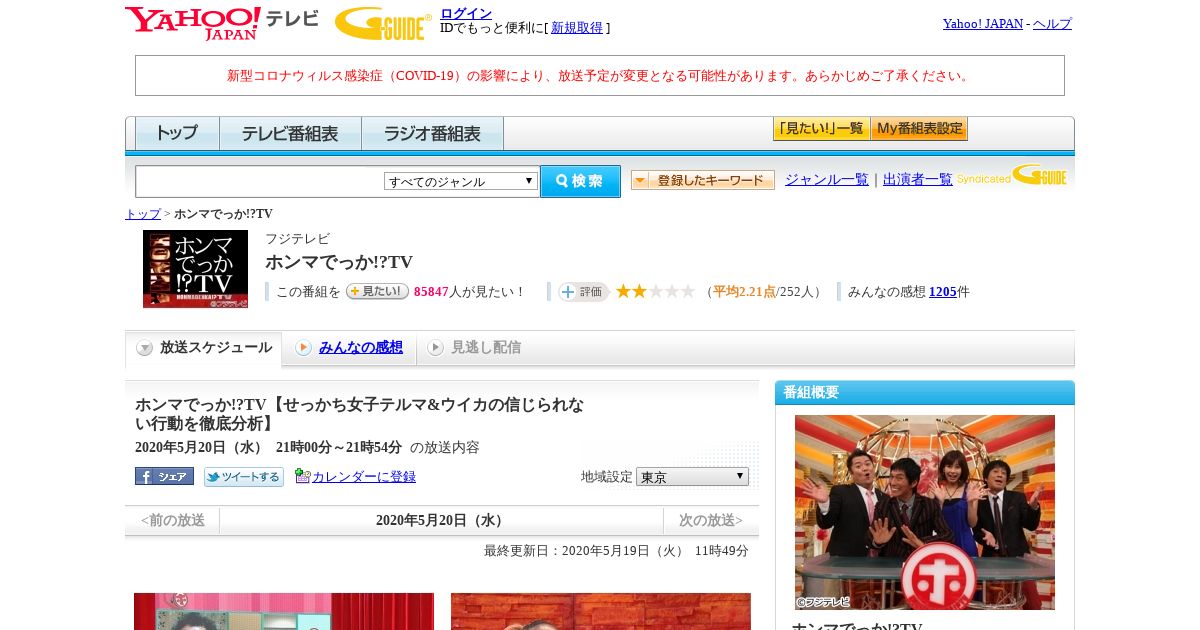Click the 最終更新日 text line

pyautogui.click(x=616, y=551)
